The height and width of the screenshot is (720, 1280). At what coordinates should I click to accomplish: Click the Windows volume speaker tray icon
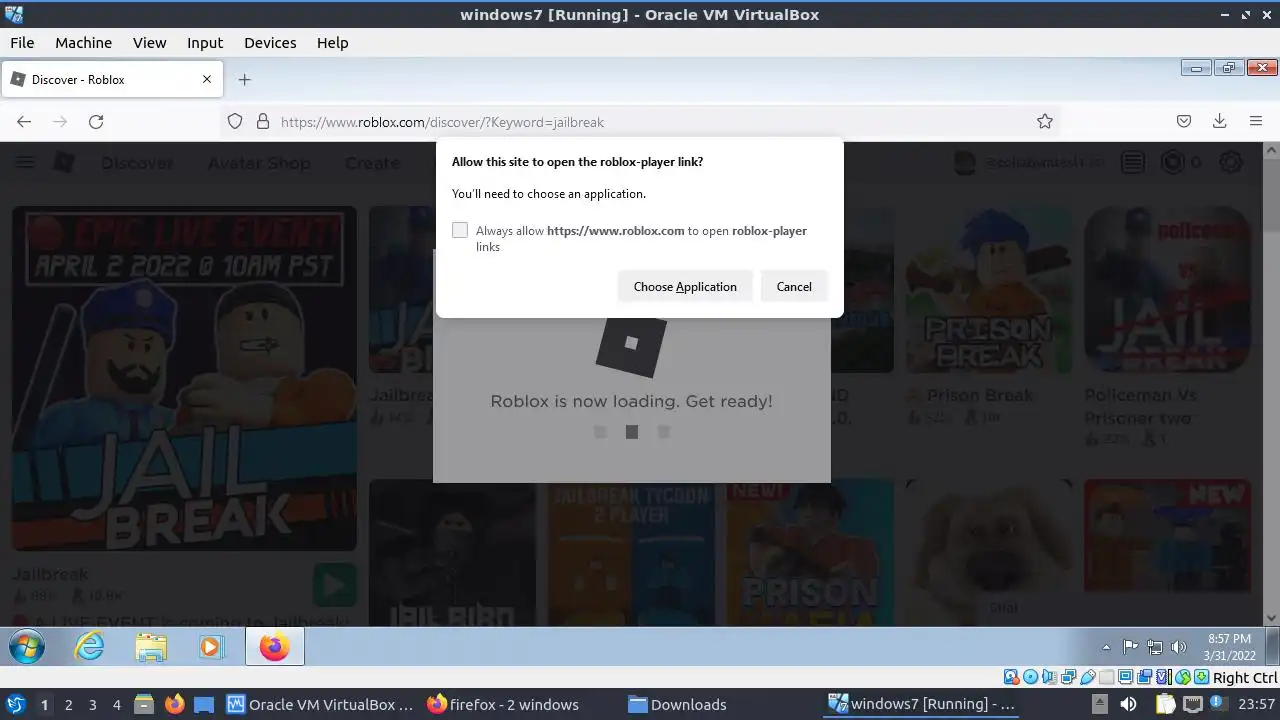pos(1178,647)
